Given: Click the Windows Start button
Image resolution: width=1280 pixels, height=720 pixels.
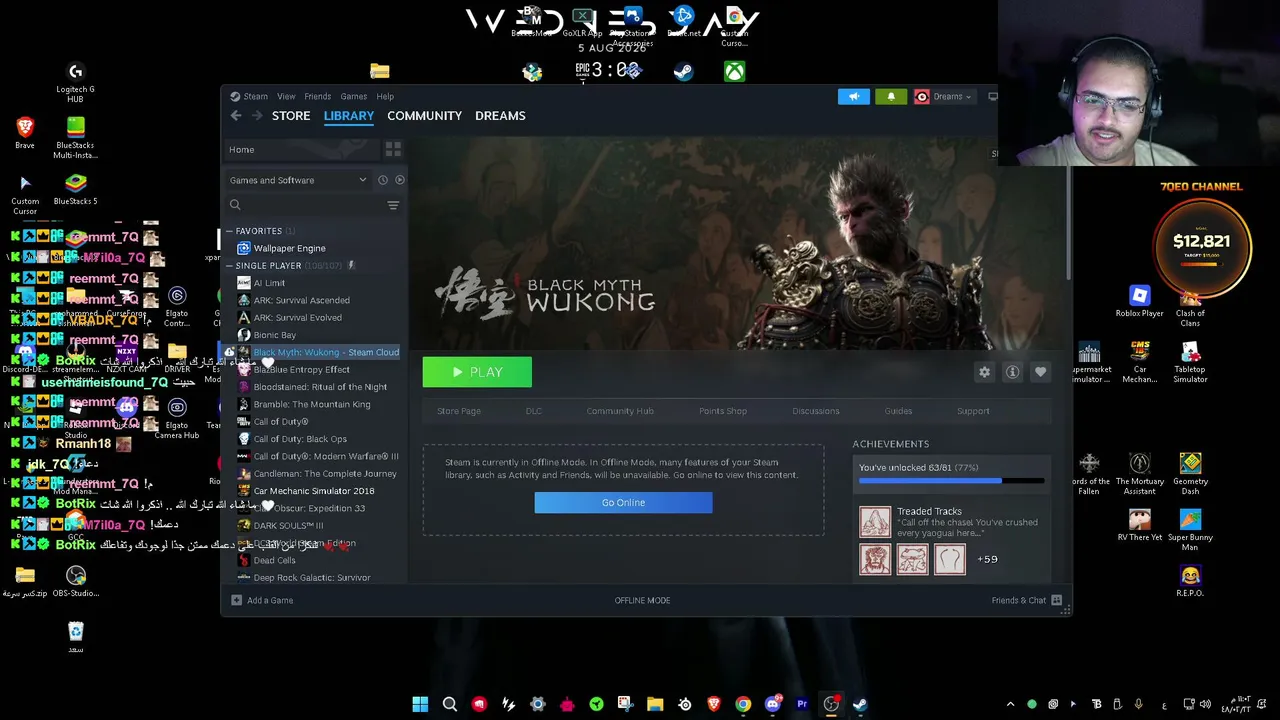Looking at the screenshot, I should tap(420, 704).
